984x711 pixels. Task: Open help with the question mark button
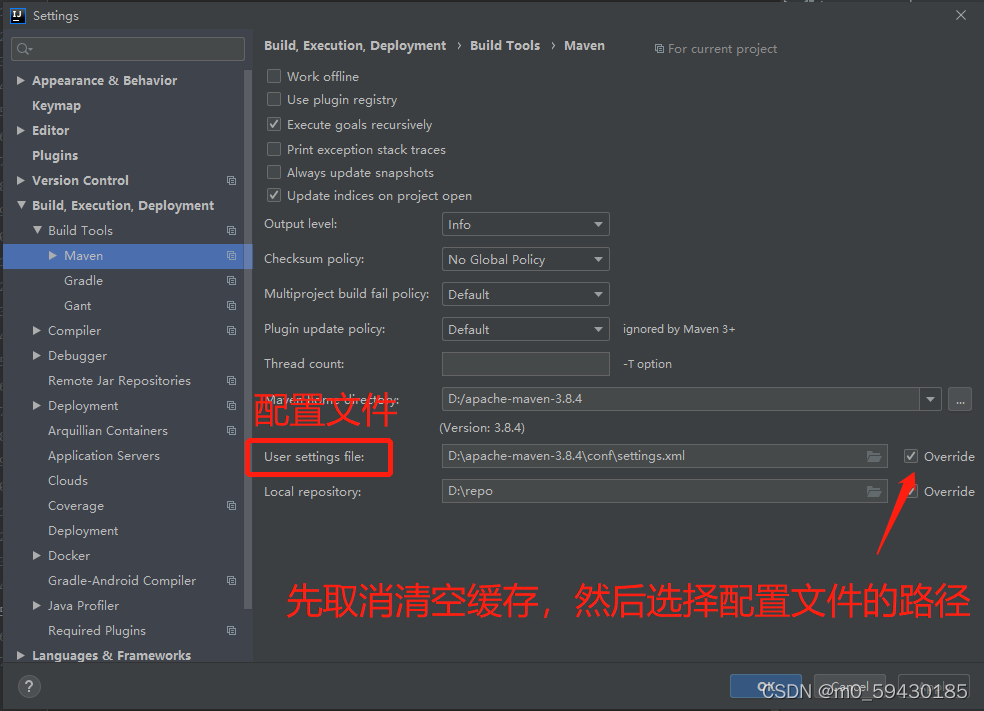[x=29, y=686]
